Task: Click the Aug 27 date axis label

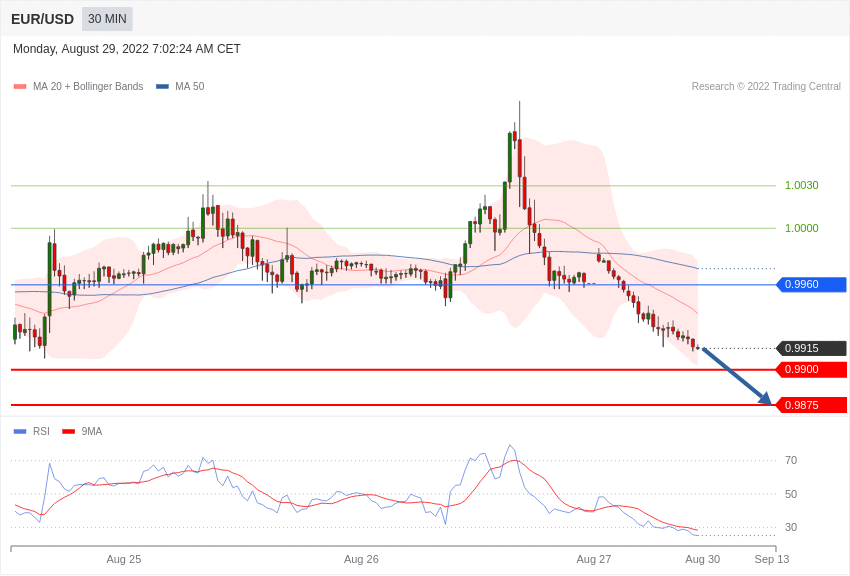Action: tap(594, 559)
